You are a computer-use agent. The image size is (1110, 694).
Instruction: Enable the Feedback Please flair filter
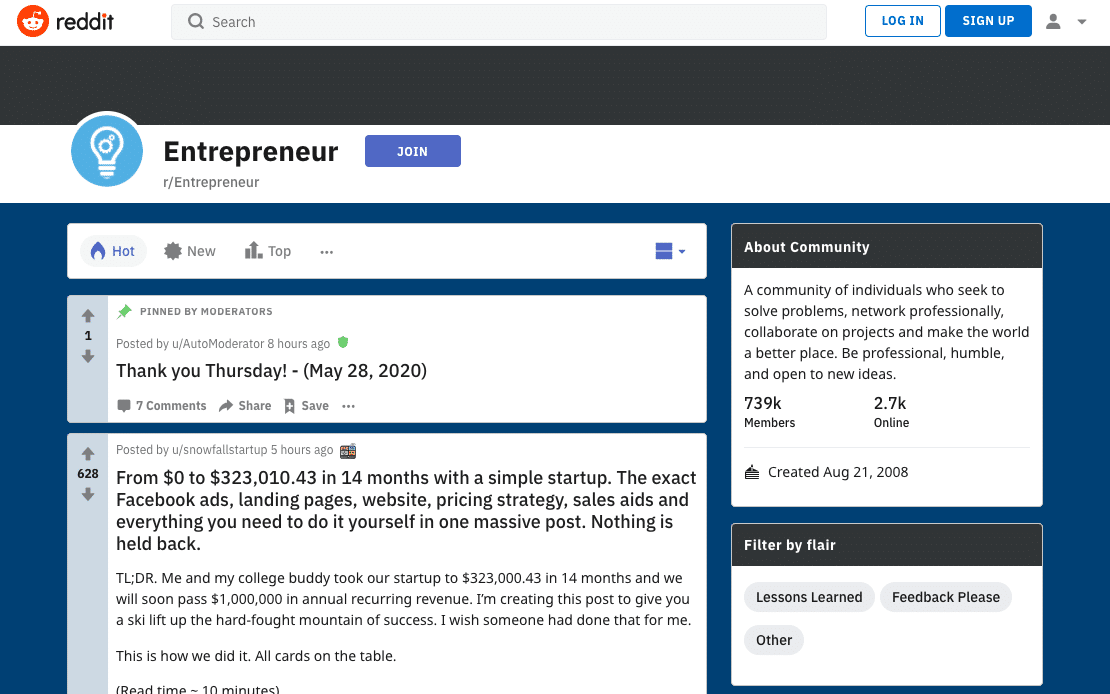point(945,597)
